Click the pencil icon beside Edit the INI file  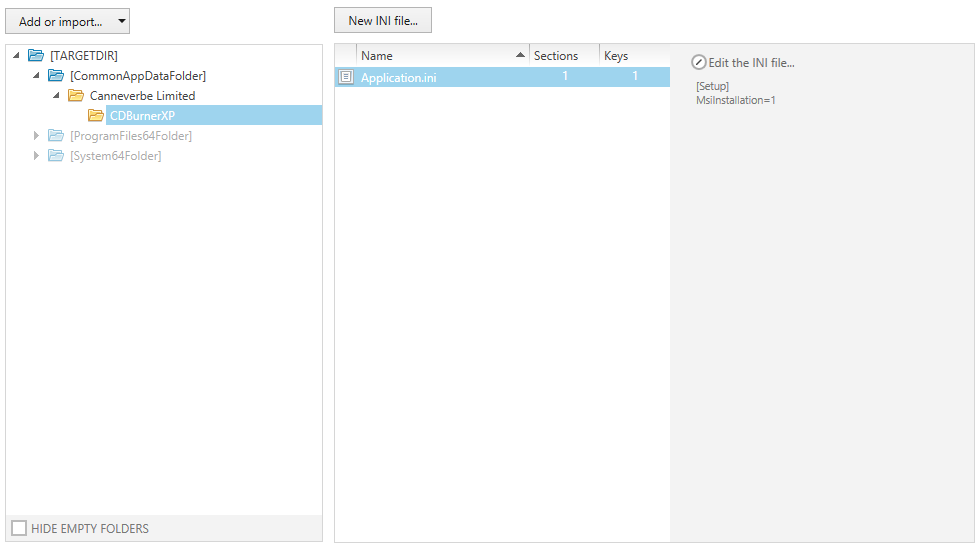[699, 63]
